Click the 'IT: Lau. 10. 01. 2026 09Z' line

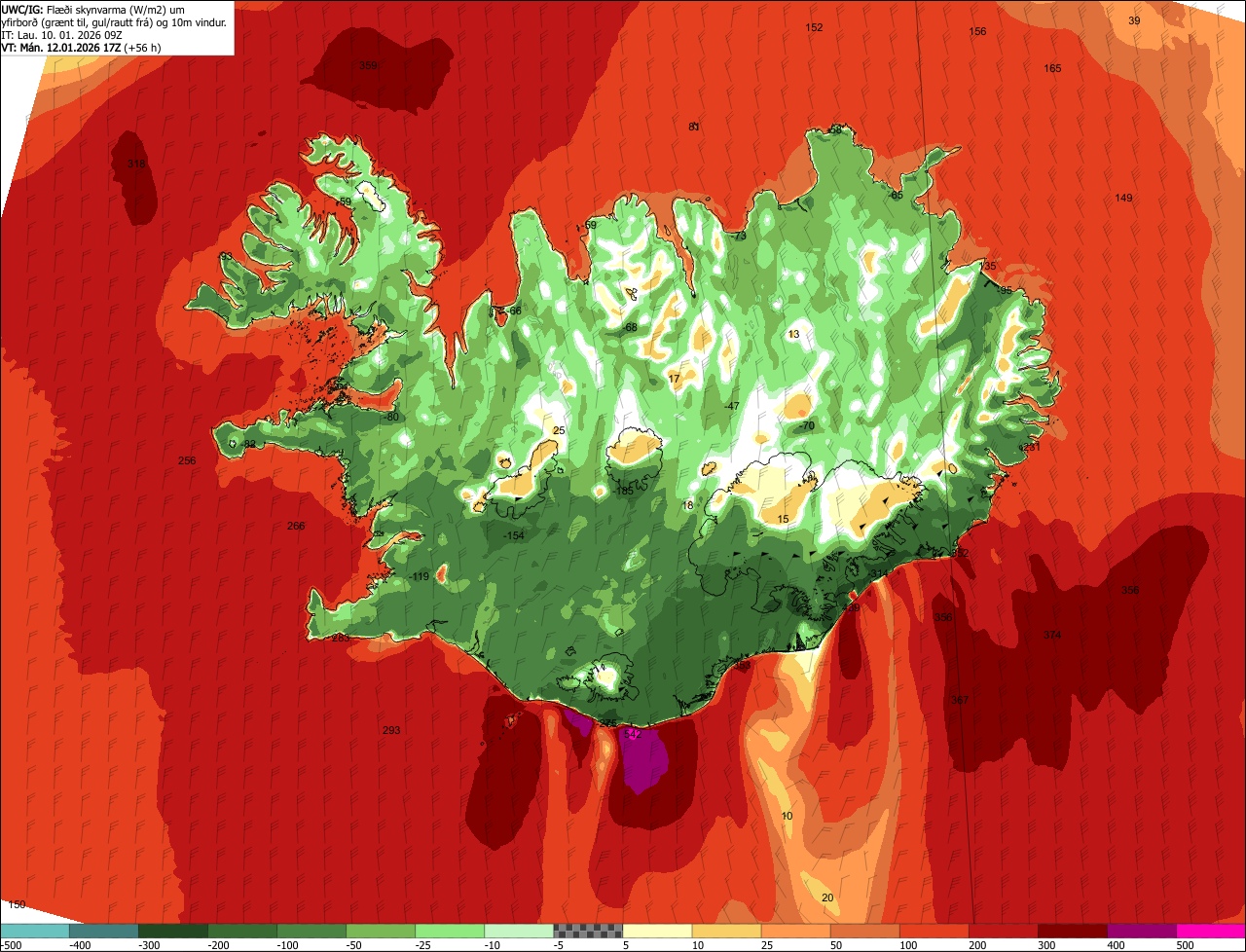point(61,35)
